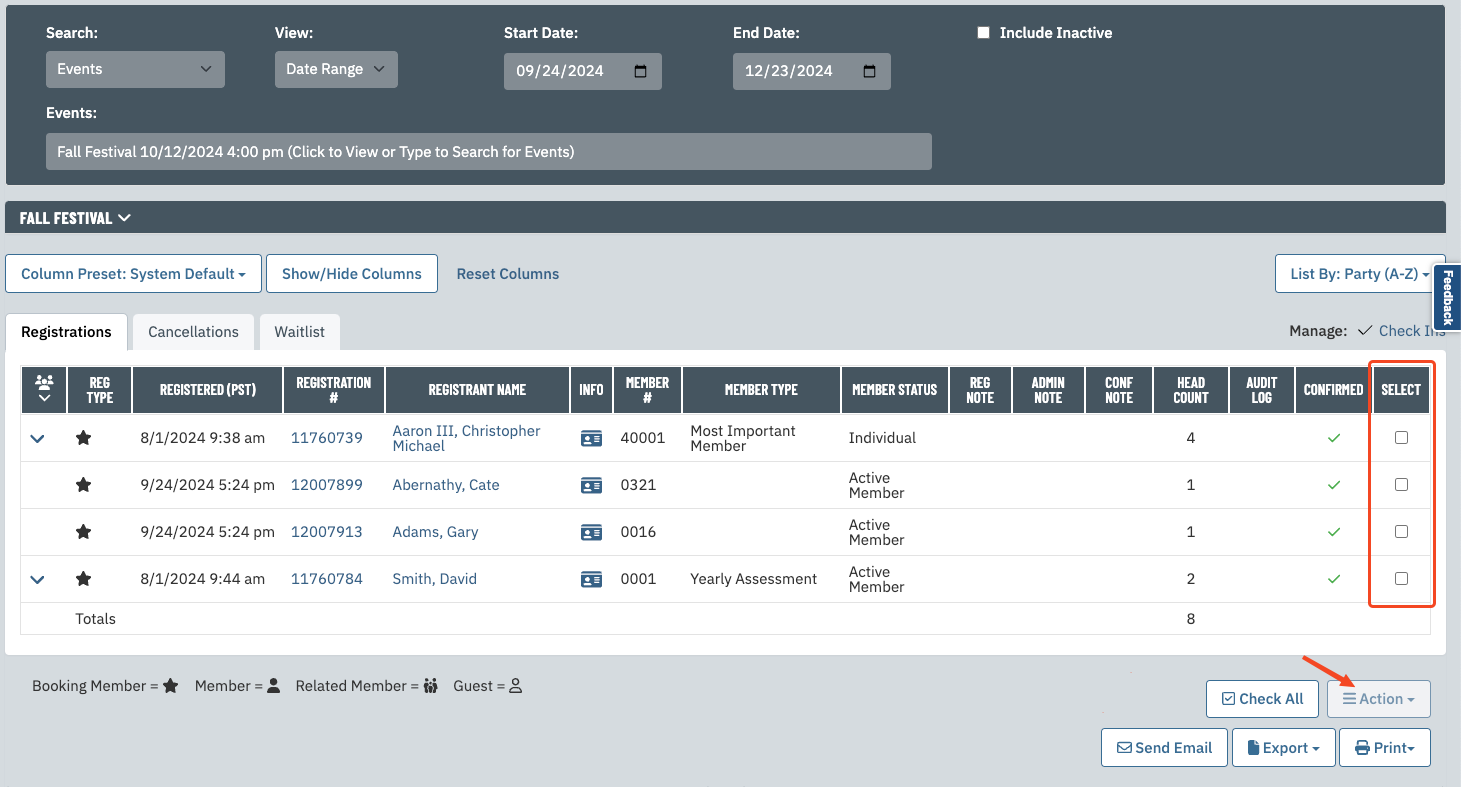Open registrant Adams, Gary
Viewport: 1461px width, 787px height.
tap(435, 532)
